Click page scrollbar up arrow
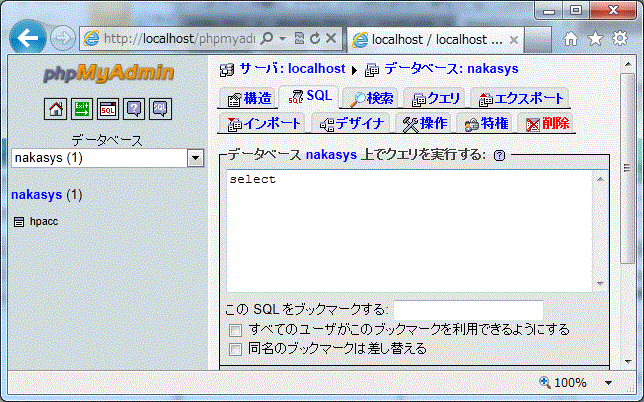 coord(628,64)
